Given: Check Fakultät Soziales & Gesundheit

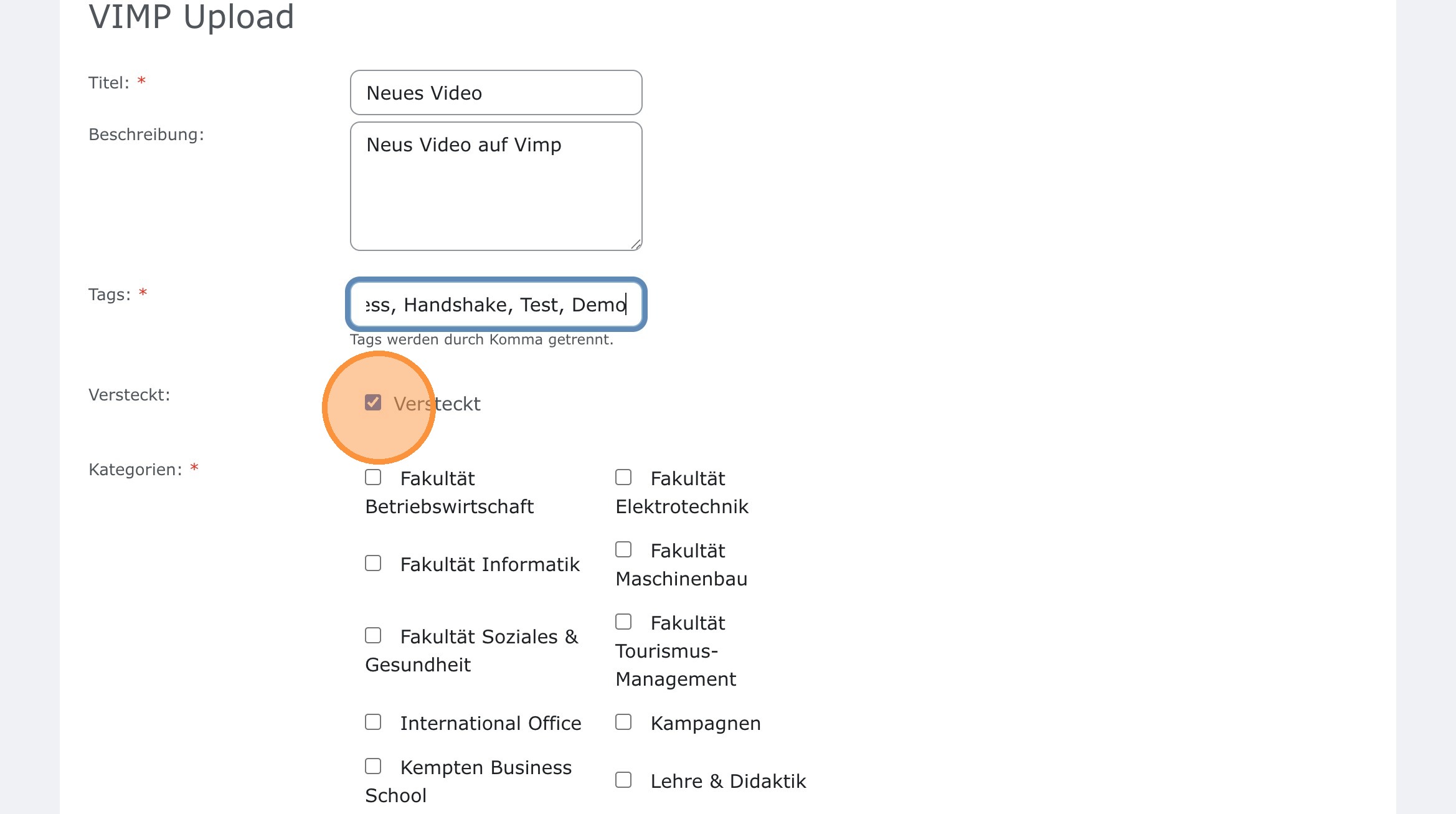Looking at the screenshot, I should pos(372,635).
